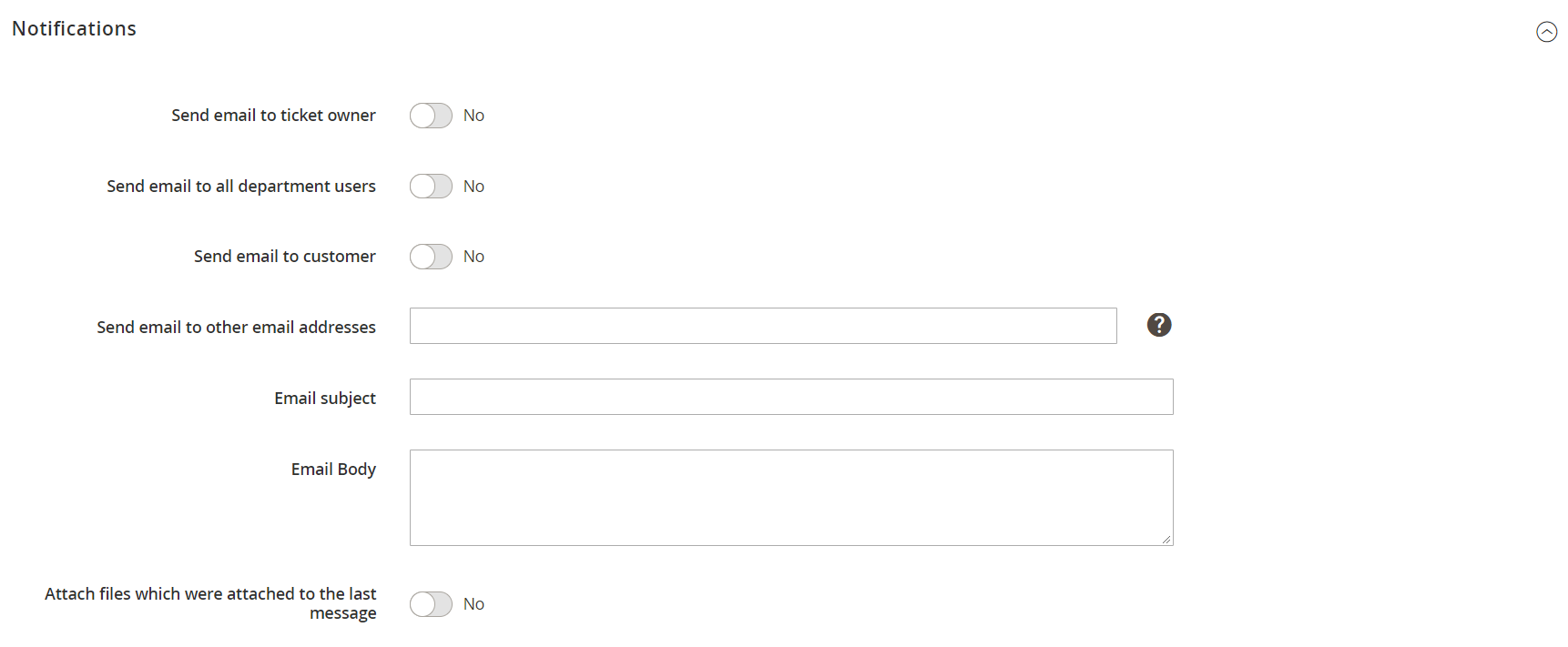Click the Email Body resize handle corner
The width and height of the screenshot is (1568, 647).
pyautogui.click(x=1166, y=539)
